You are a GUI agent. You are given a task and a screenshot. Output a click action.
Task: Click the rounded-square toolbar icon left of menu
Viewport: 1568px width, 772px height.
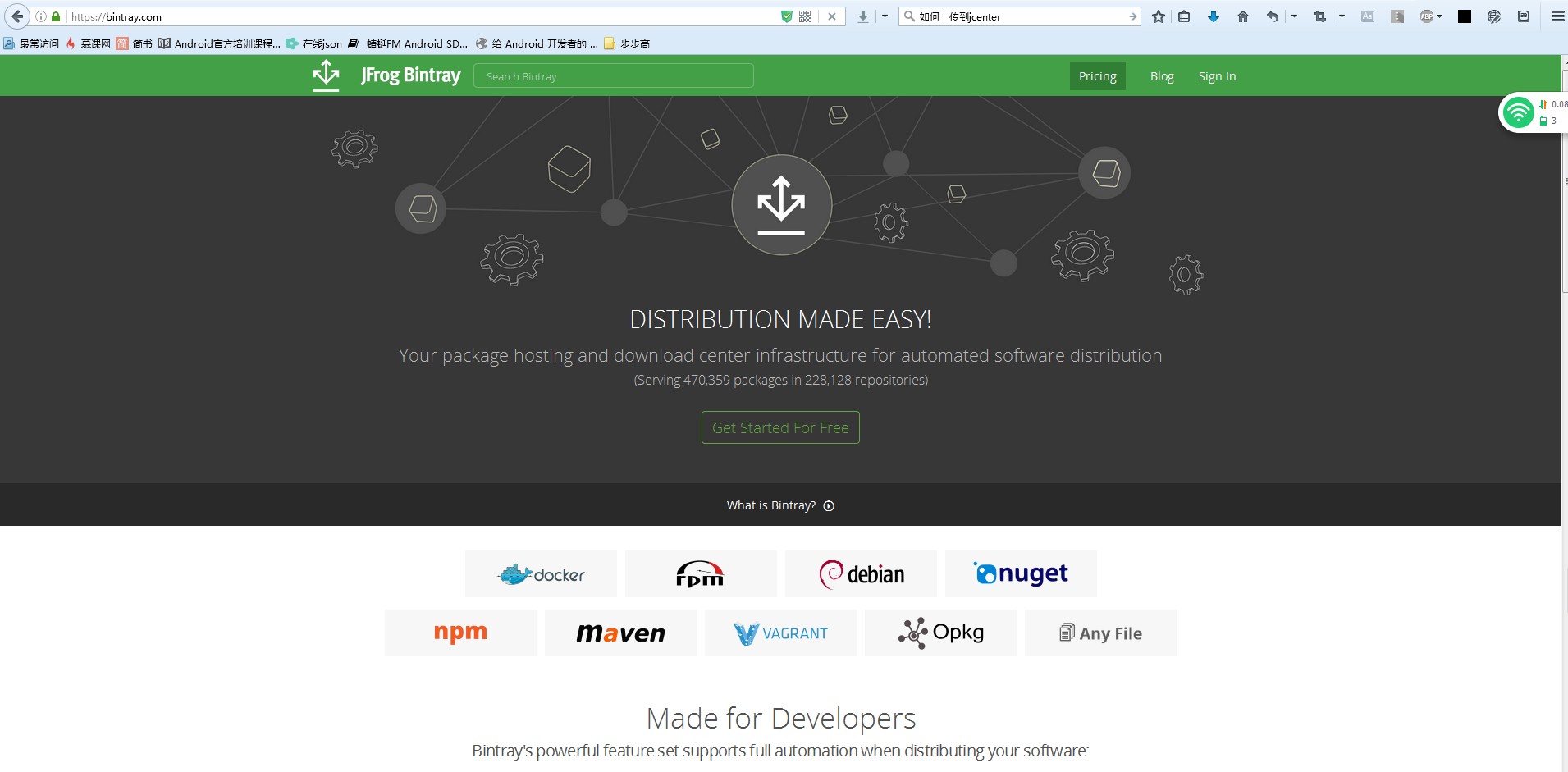(1524, 16)
